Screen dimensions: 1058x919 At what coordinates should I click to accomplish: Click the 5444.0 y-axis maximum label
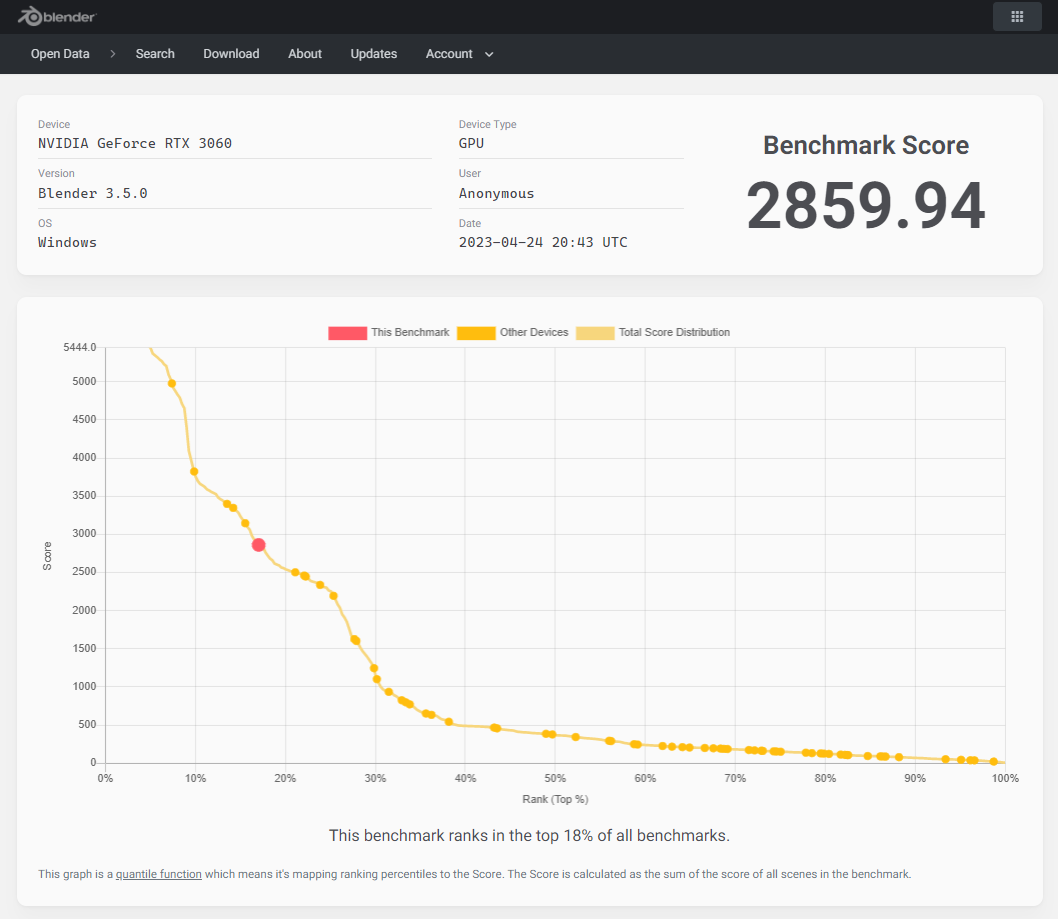tap(80, 347)
